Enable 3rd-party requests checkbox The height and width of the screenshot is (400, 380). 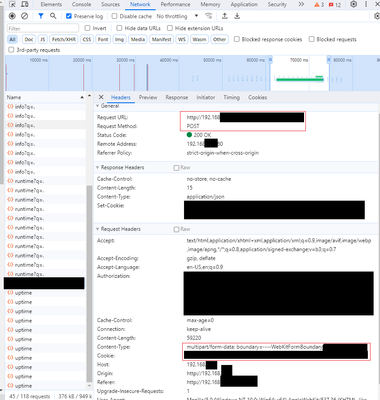(x=11, y=50)
